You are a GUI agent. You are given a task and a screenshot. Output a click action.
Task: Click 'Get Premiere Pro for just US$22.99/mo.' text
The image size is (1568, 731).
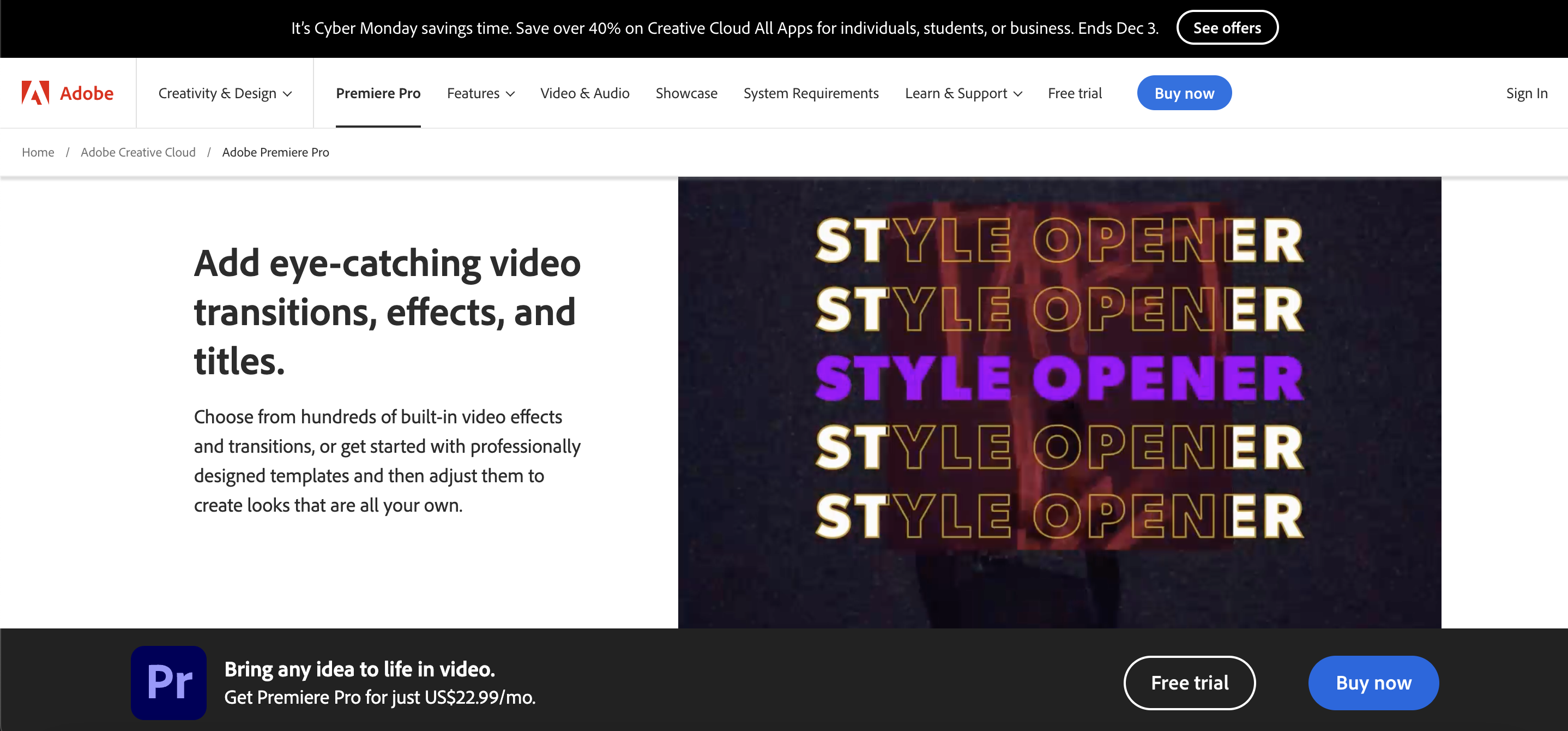tap(380, 697)
